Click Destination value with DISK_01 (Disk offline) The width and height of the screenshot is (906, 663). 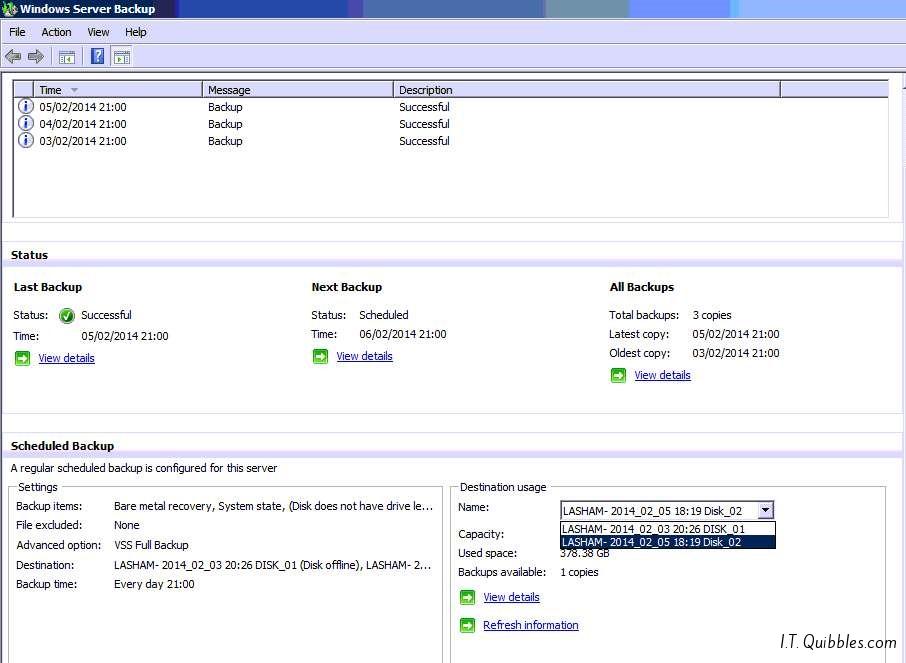[273, 565]
